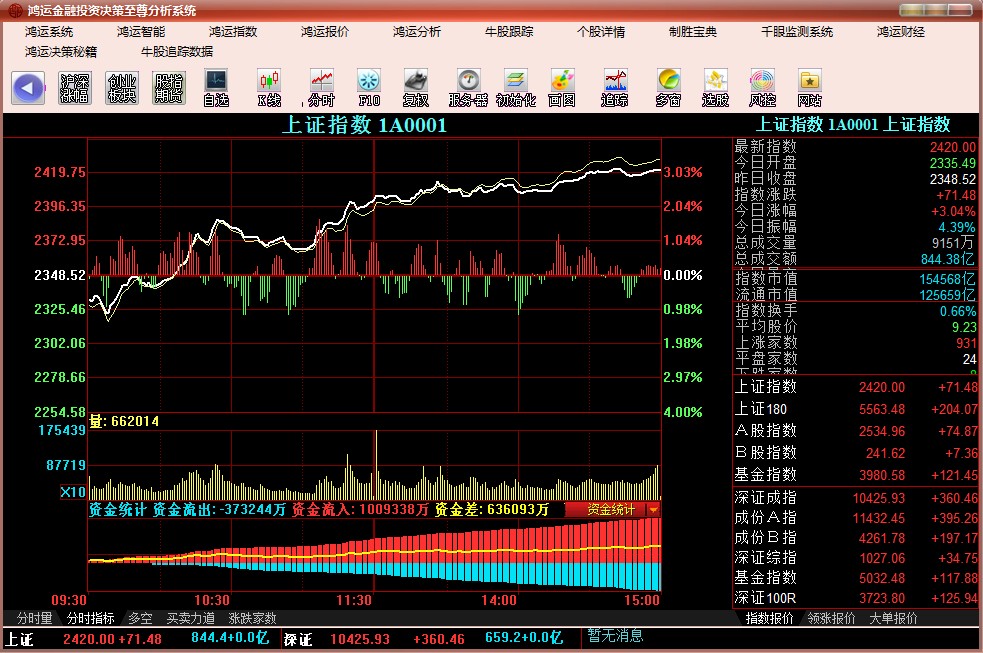Click the 追踪 tracking icon
This screenshot has width=983, height=653.
[x=615, y=88]
